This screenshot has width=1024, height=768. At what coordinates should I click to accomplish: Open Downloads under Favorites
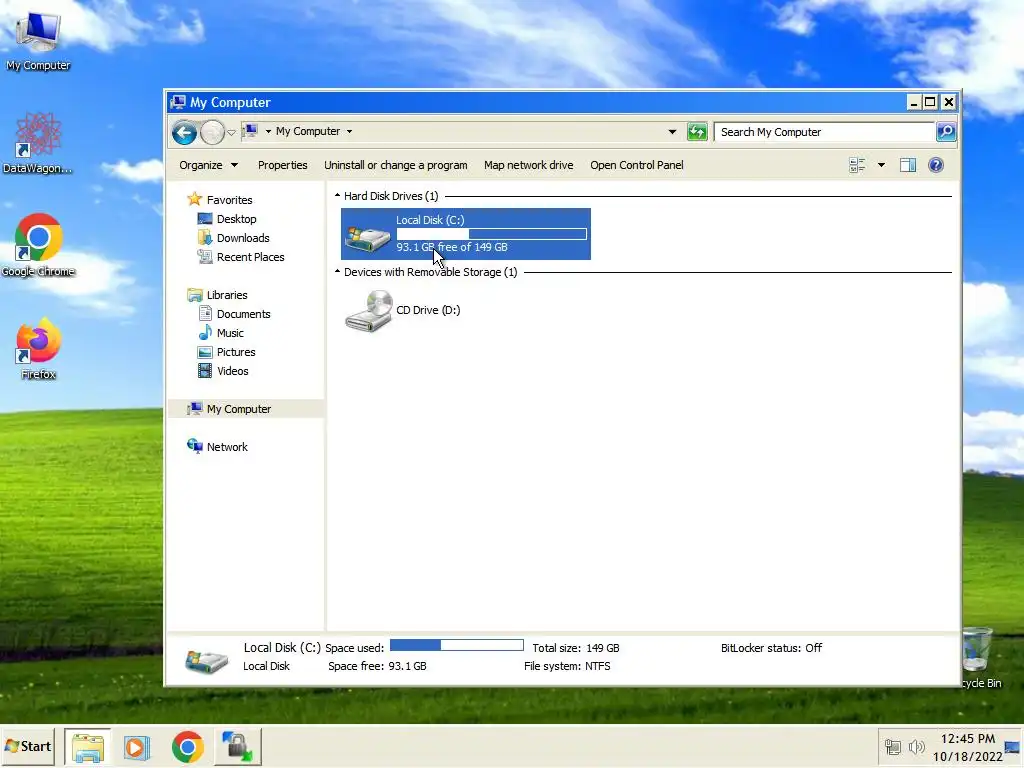(243, 238)
